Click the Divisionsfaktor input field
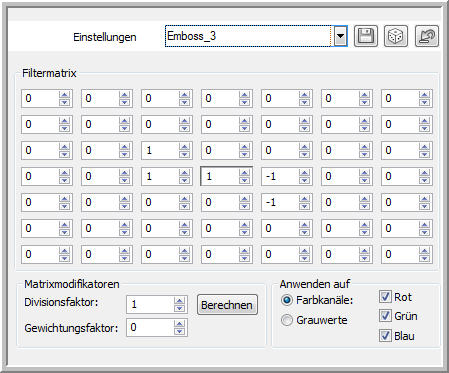The width and height of the screenshot is (449, 373). point(150,304)
